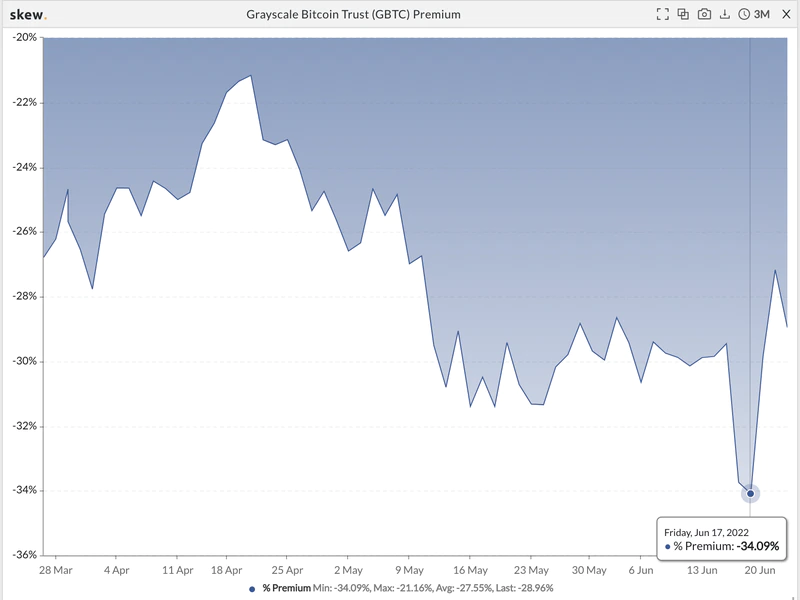The image size is (800, 600).
Task: Click the -34.09% tooltip box
Action: (x=720, y=540)
